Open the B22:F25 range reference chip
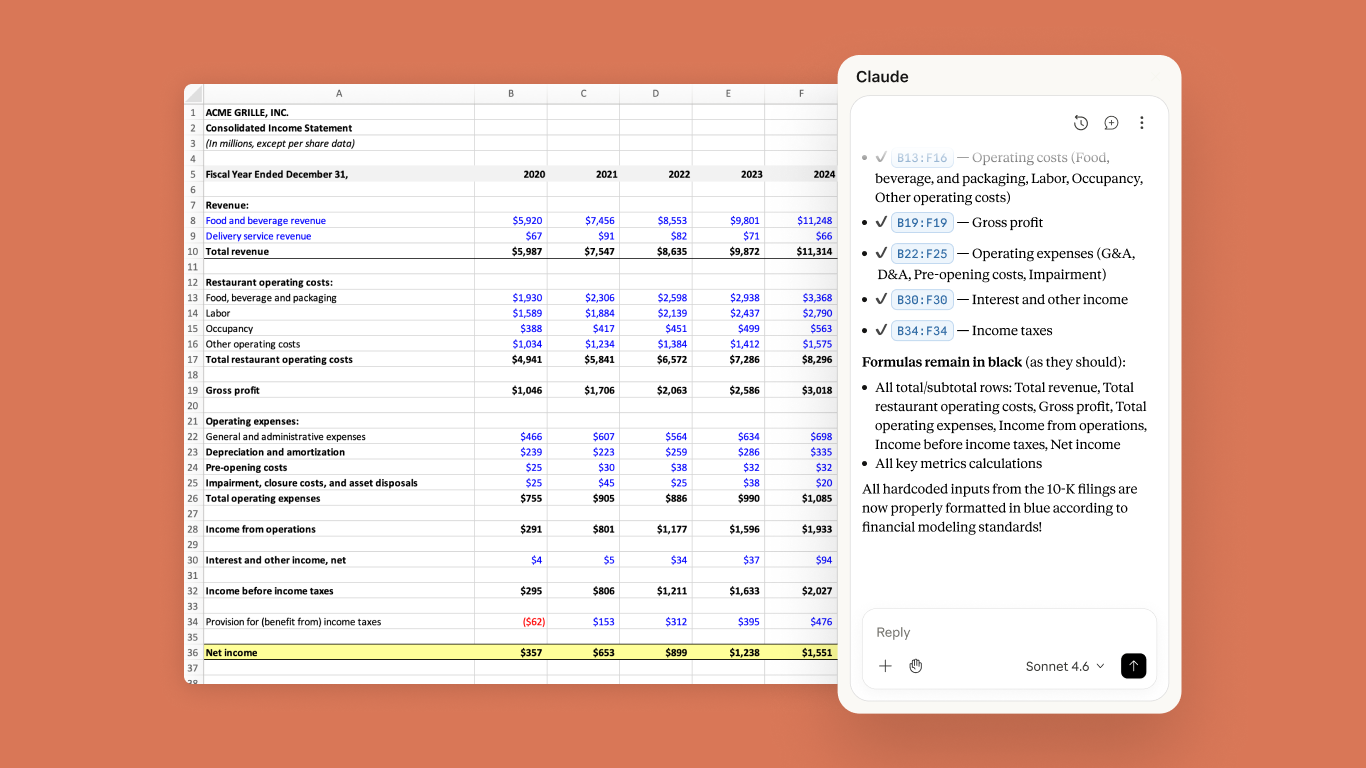The image size is (1366, 768). (922, 254)
